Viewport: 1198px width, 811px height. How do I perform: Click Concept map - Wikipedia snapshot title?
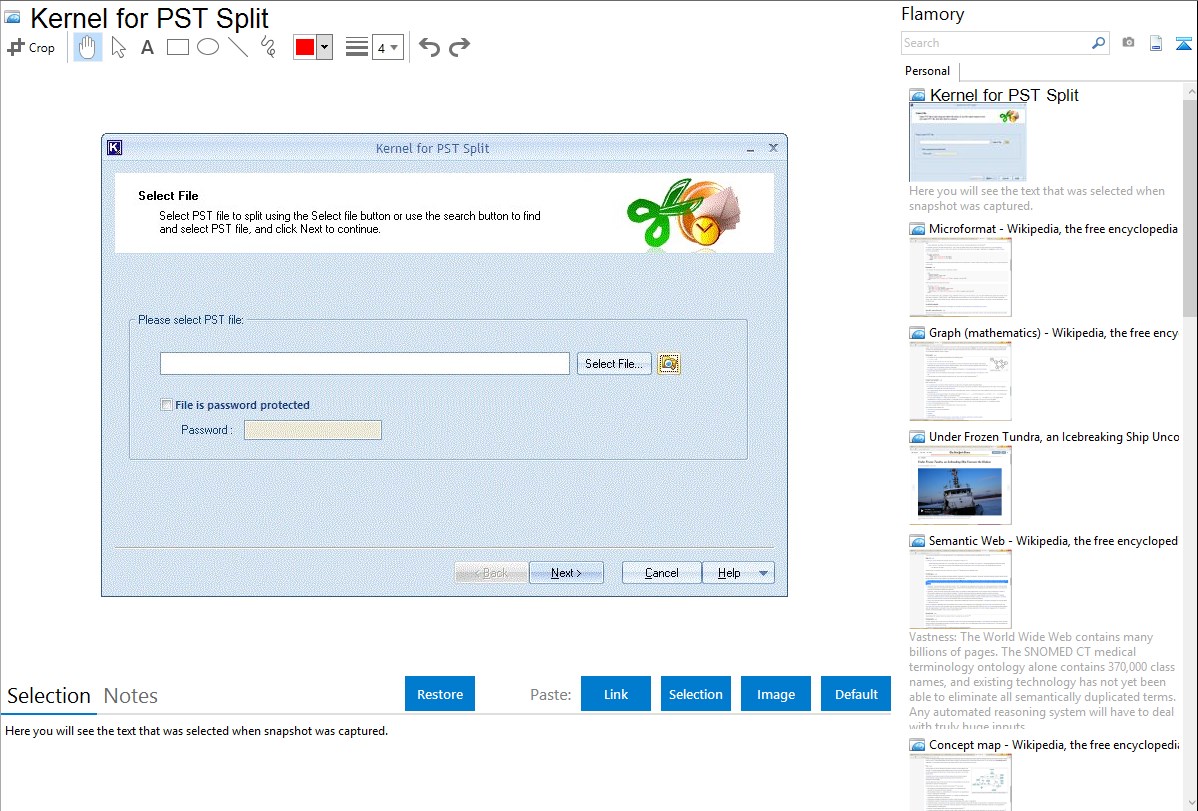[1053, 744]
